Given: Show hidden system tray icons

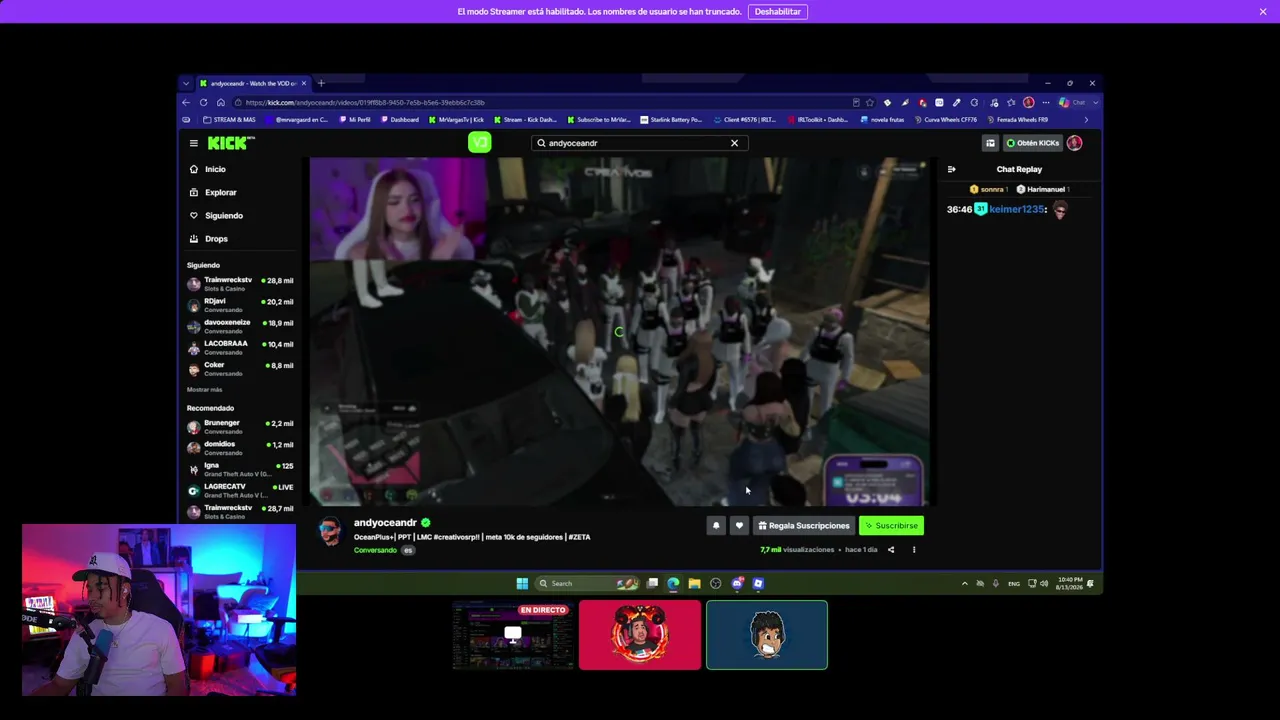Looking at the screenshot, I should pyautogui.click(x=964, y=583).
